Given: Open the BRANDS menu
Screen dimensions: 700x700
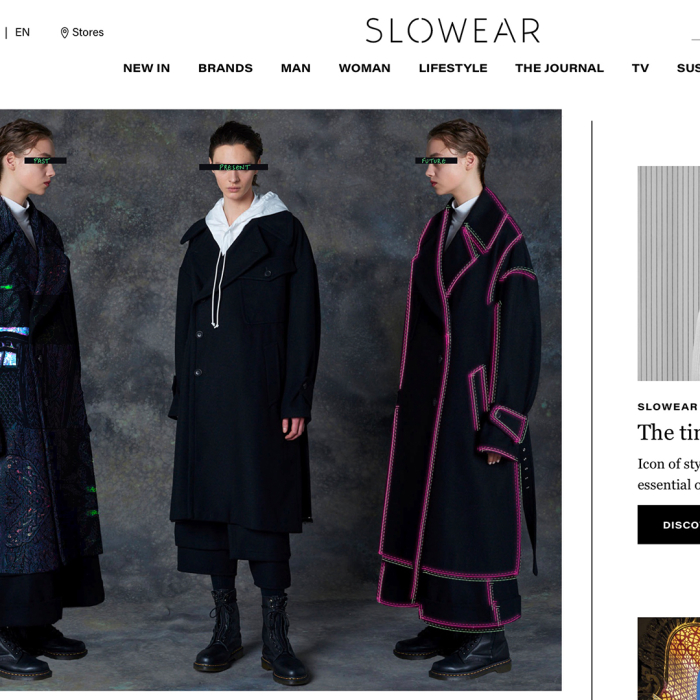Looking at the screenshot, I should tap(225, 68).
